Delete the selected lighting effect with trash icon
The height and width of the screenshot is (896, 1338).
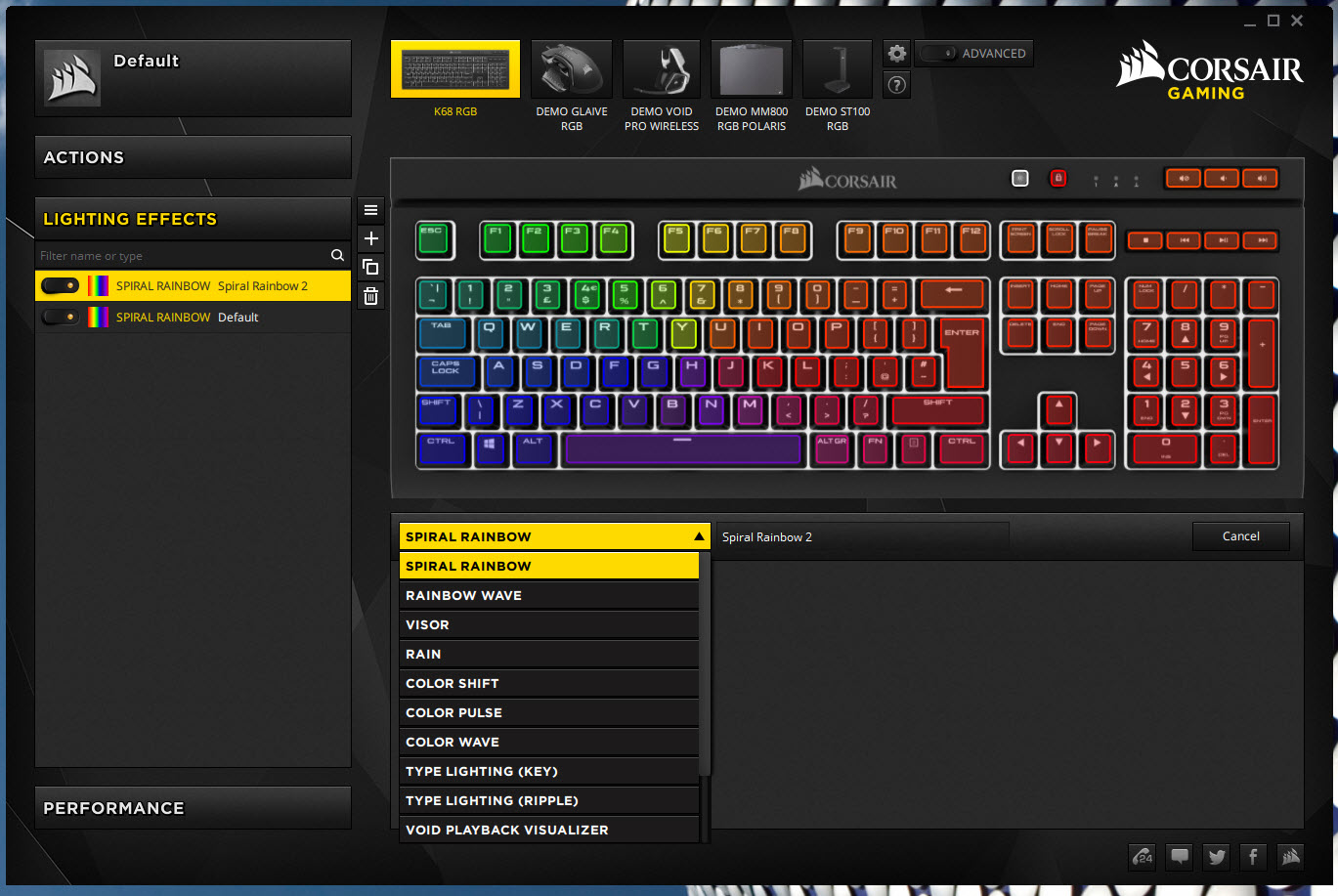[370, 296]
